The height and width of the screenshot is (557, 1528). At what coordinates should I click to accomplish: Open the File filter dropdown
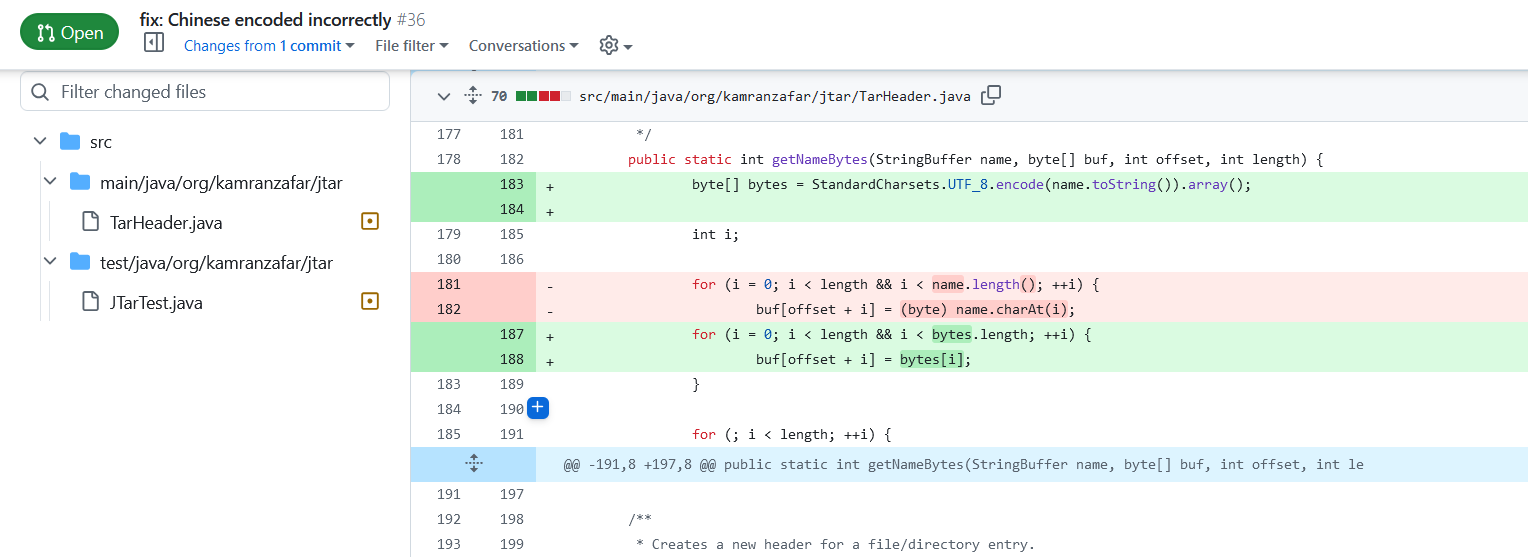pyautogui.click(x=412, y=46)
